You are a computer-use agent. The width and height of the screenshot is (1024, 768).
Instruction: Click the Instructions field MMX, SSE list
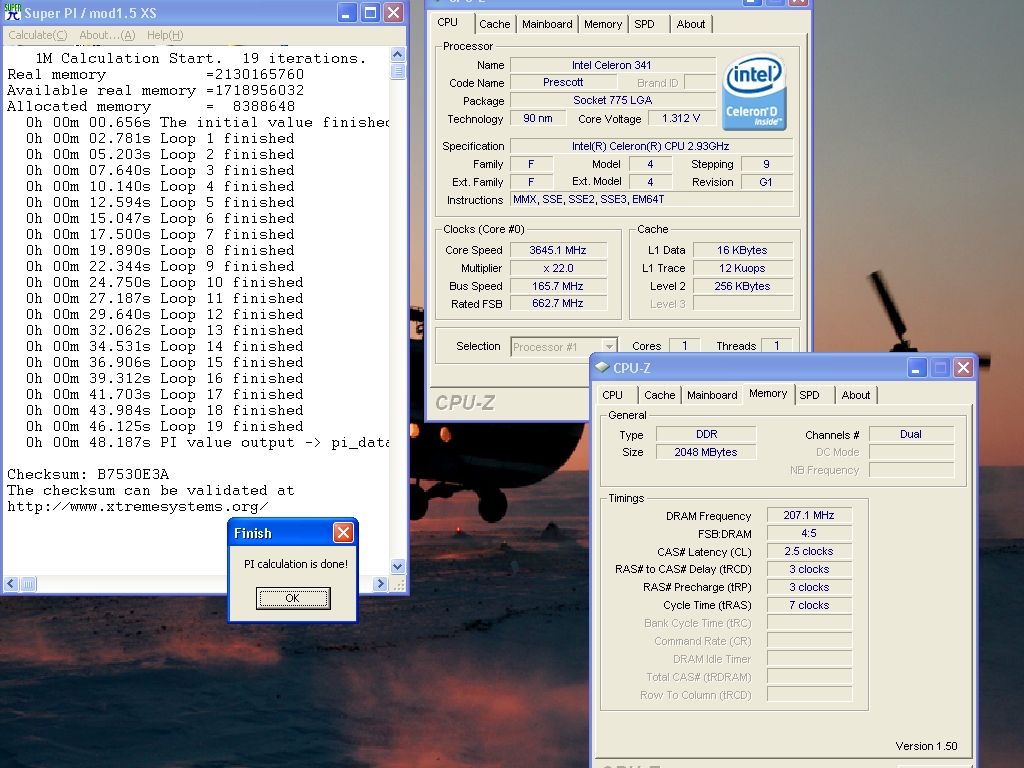pyautogui.click(x=651, y=199)
